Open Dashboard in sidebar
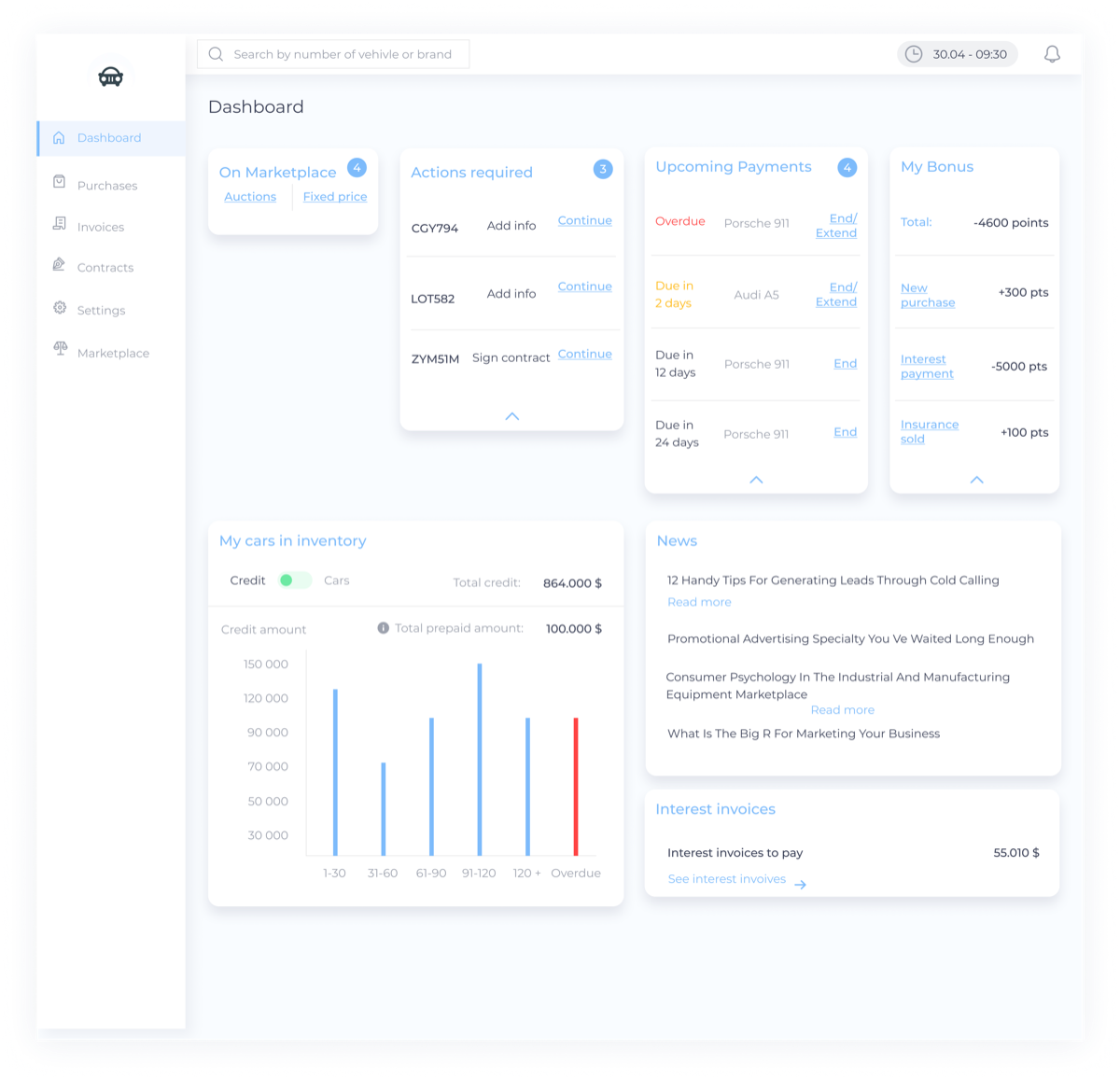Image resolution: width=1120 pixels, height=1077 pixels. click(111, 138)
